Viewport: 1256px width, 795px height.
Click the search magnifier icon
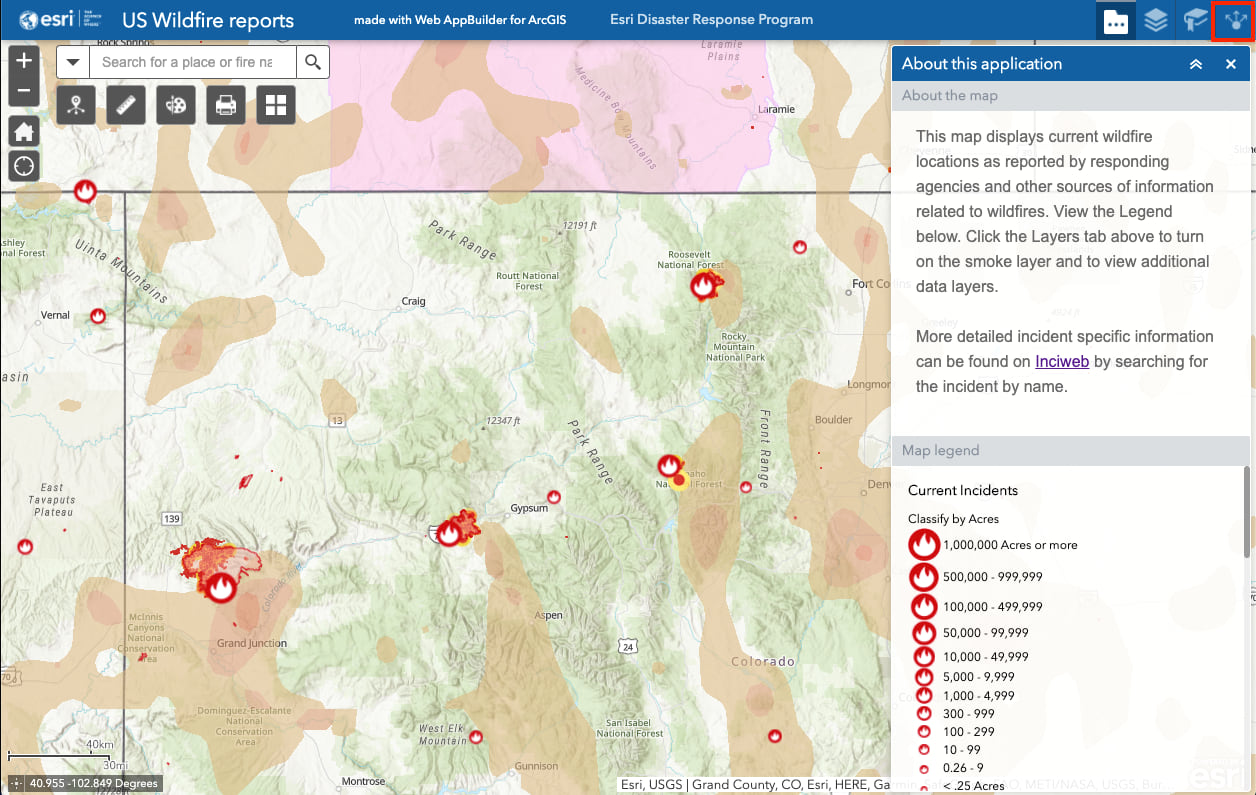coord(313,62)
